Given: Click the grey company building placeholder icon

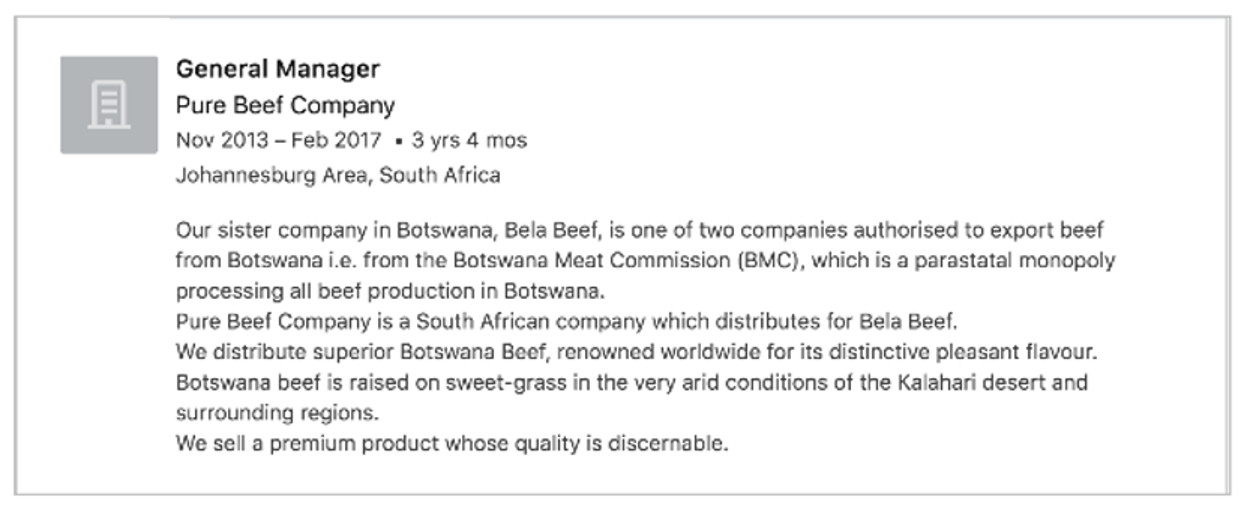Looking at the screenshot, I should click(109, 105).
